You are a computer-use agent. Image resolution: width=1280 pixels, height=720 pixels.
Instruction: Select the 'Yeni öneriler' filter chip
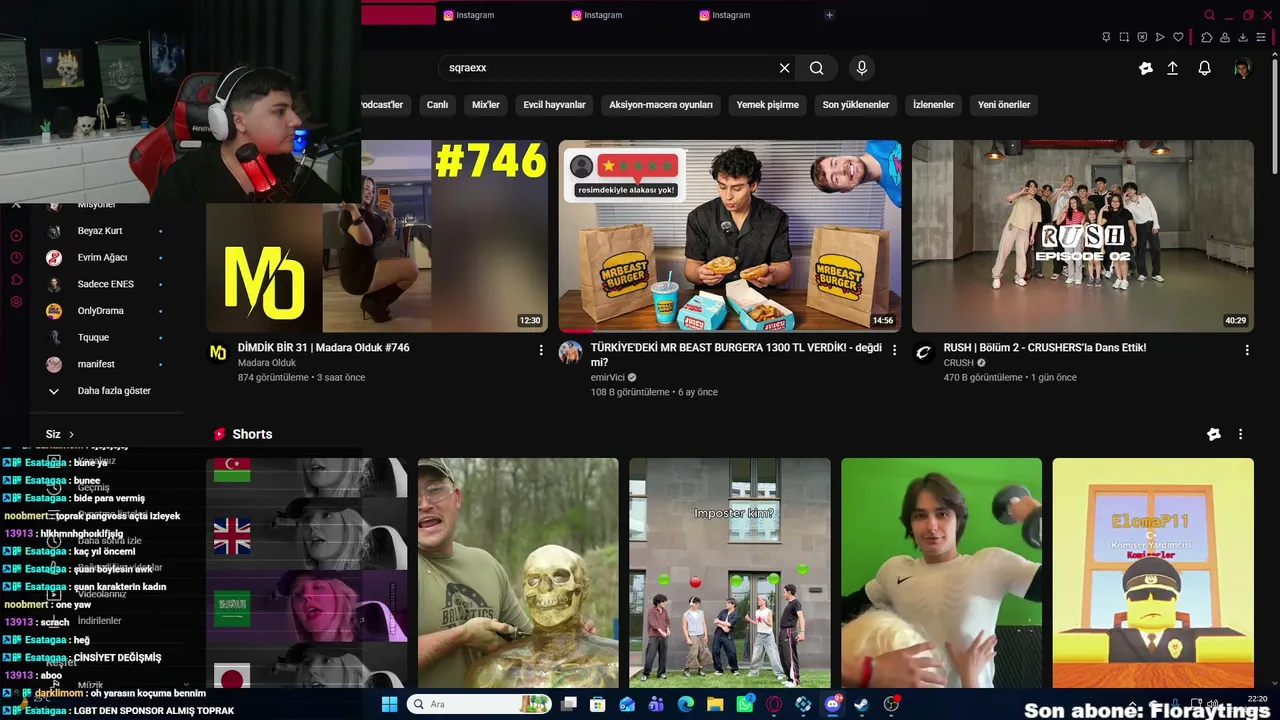(1004, 104)
